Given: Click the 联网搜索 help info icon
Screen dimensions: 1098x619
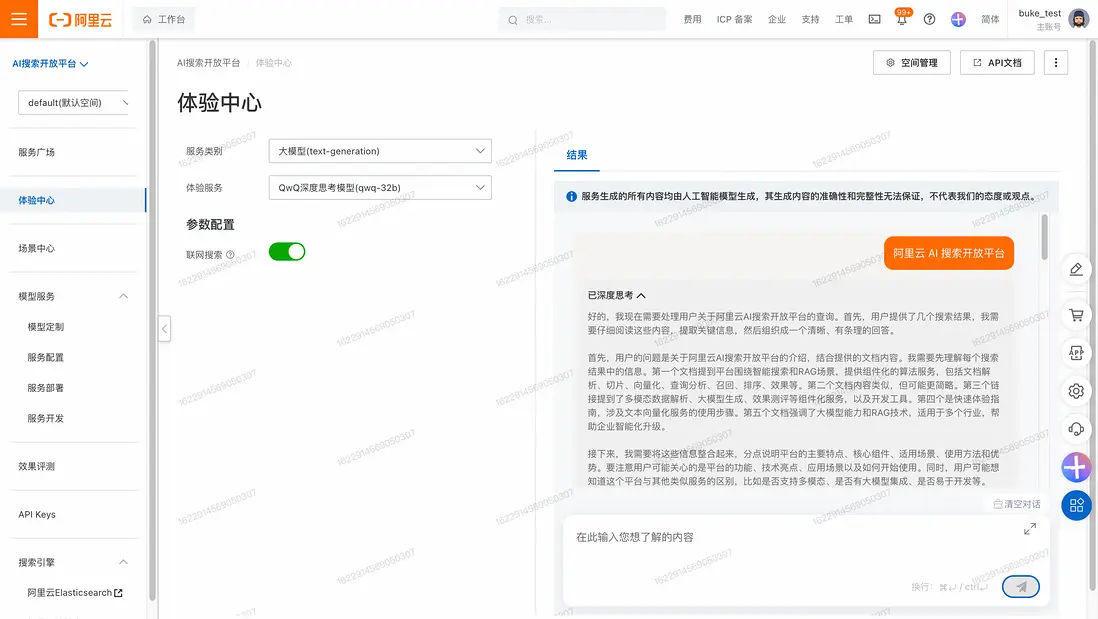Looking at the screenshot, I should [230, 255].
